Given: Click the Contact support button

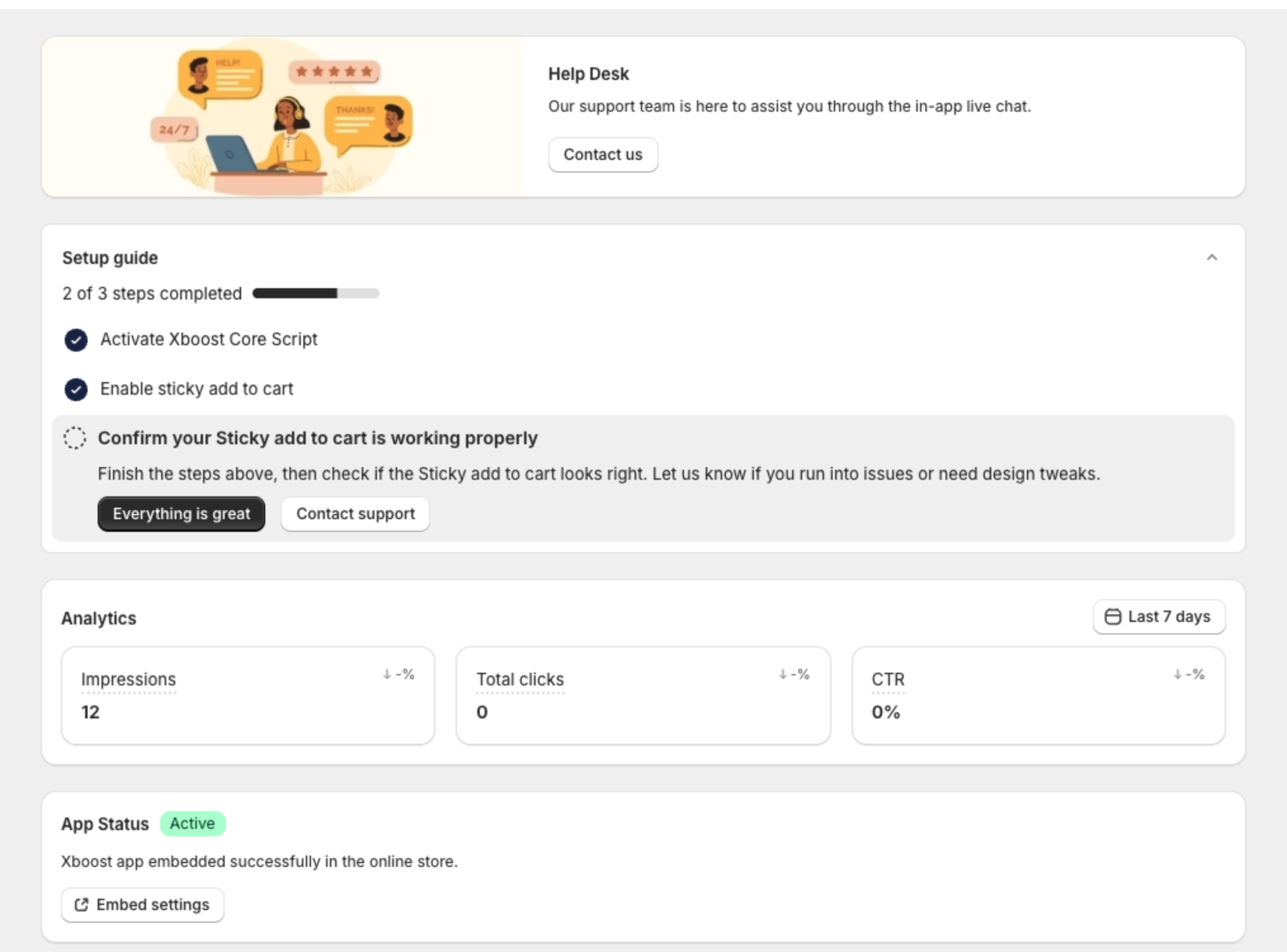Looking at the screenshot, I should pos(355,514).
